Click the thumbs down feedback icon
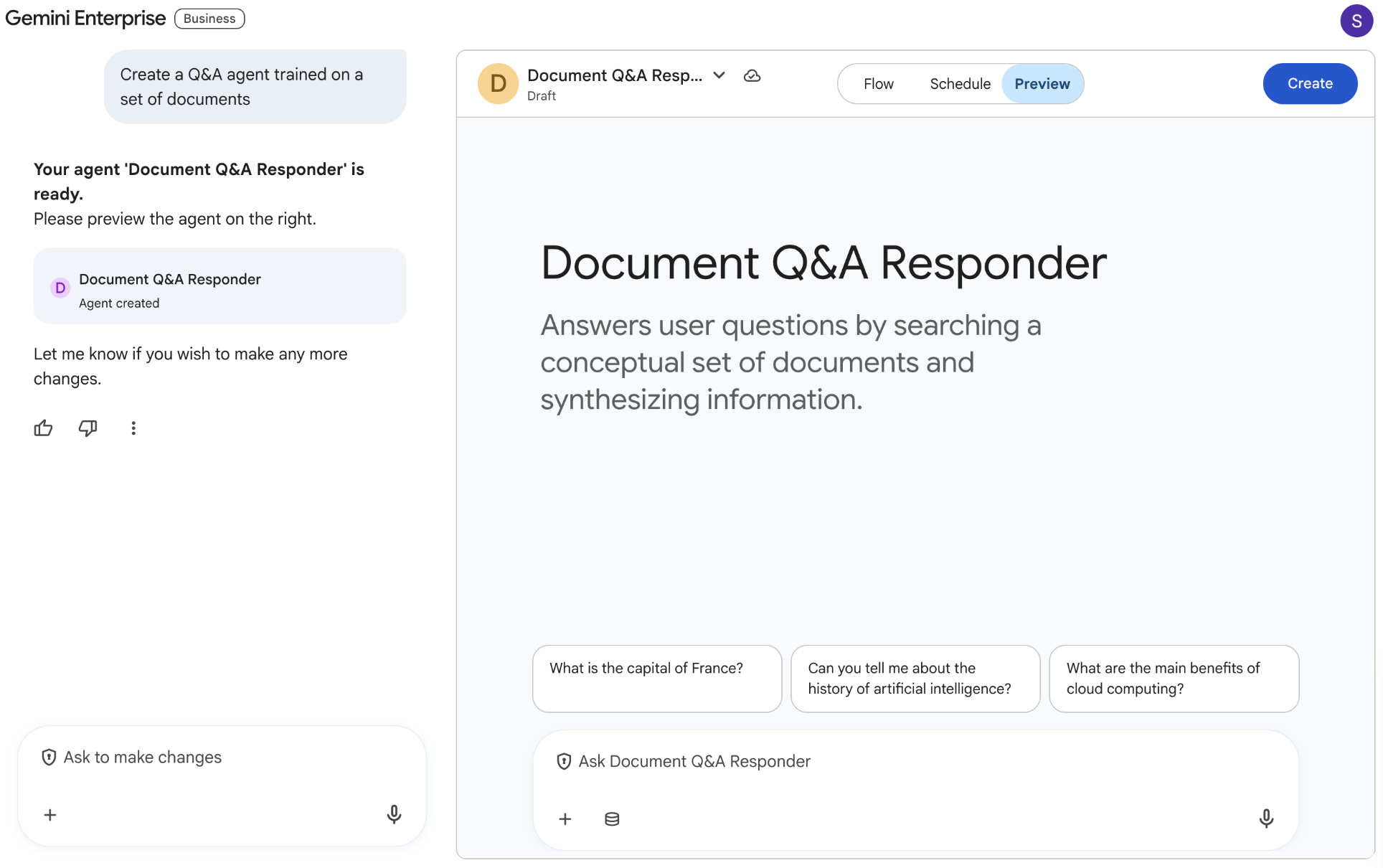Image resolution: width=1383 pixels, height=868 pixels. (x=88, y=428)
